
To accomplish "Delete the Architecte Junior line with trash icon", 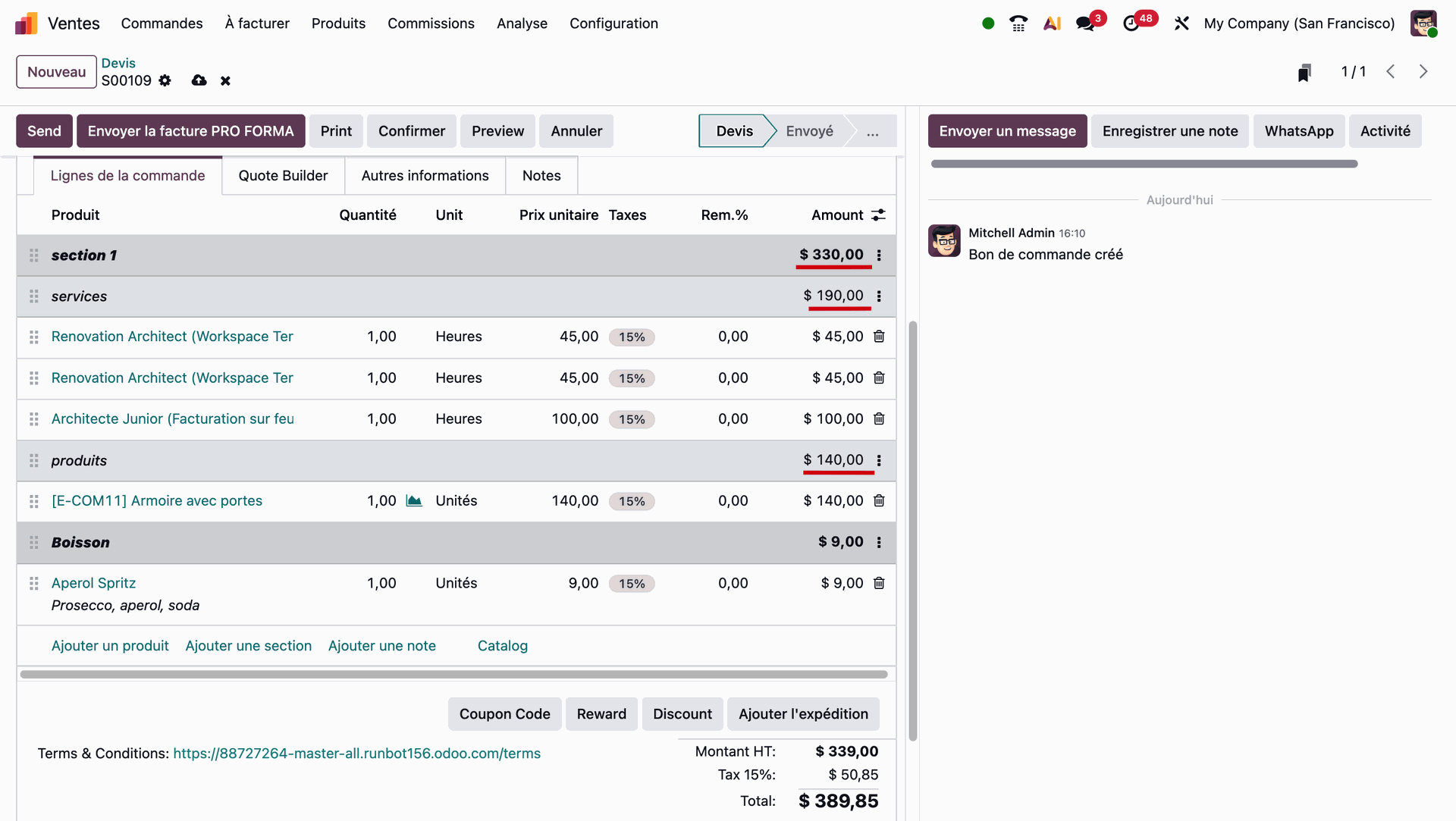I will pyautogui.click(x=879, y=418).
